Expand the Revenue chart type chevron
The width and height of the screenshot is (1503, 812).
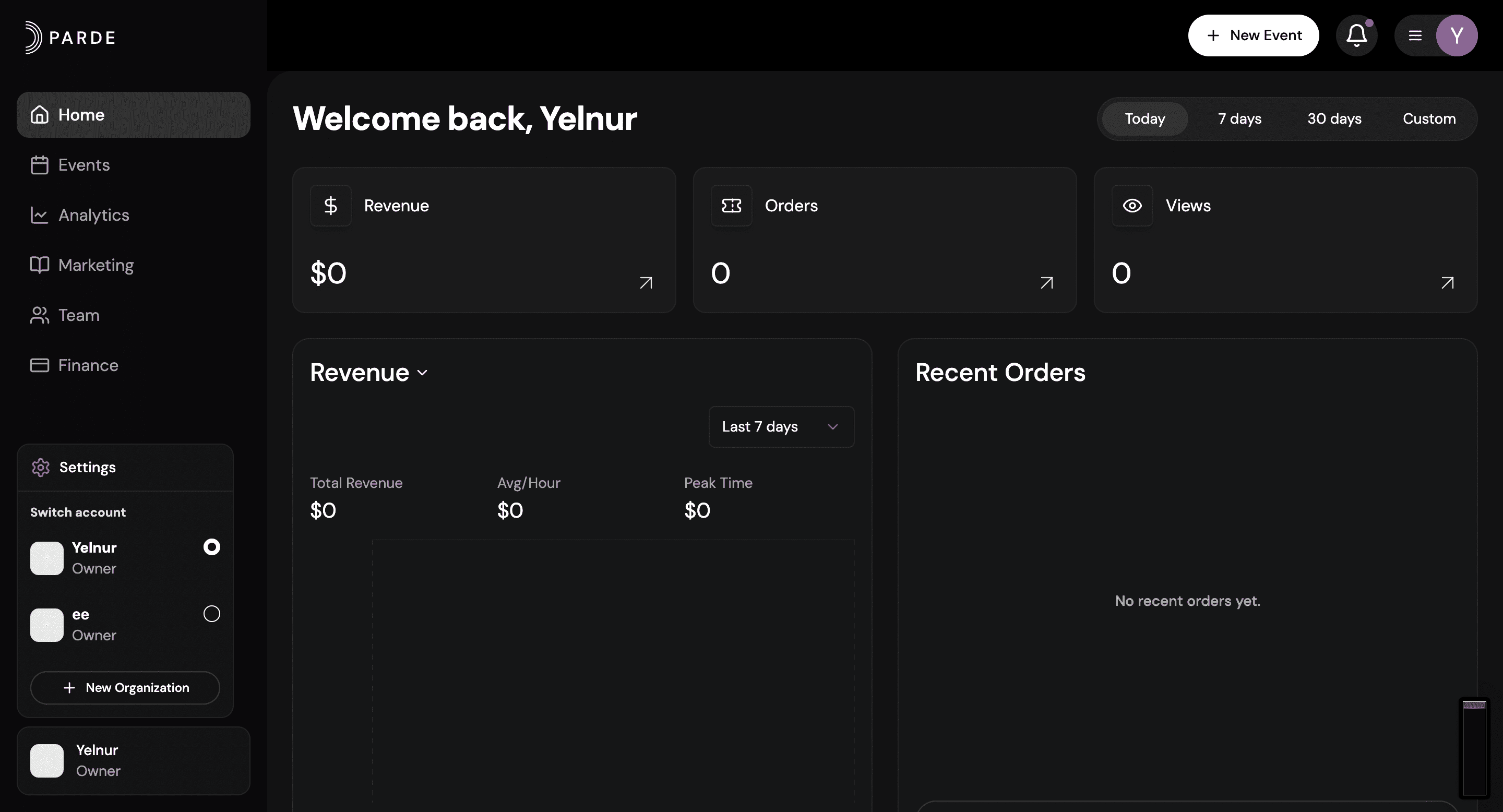click(x=422, y=373)
